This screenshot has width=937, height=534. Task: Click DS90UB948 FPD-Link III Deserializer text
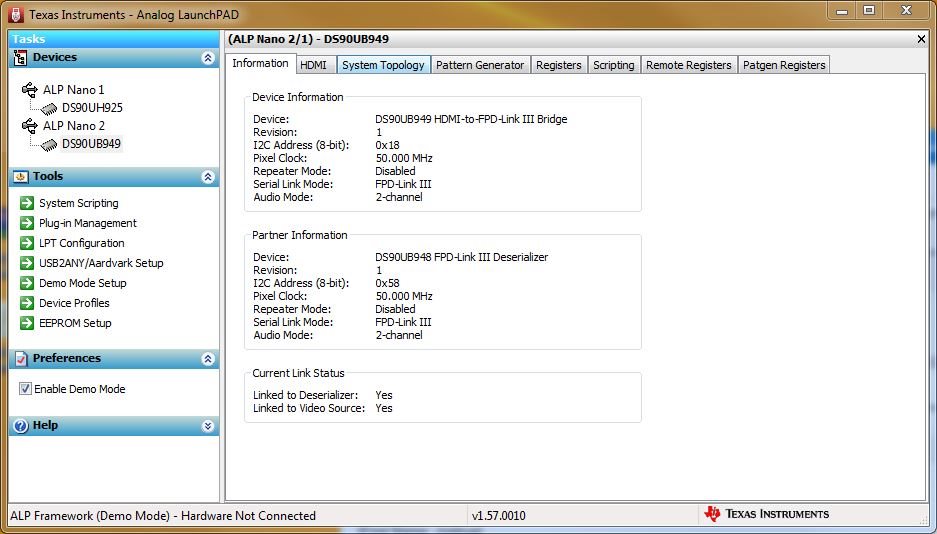[x=461, y=257]
